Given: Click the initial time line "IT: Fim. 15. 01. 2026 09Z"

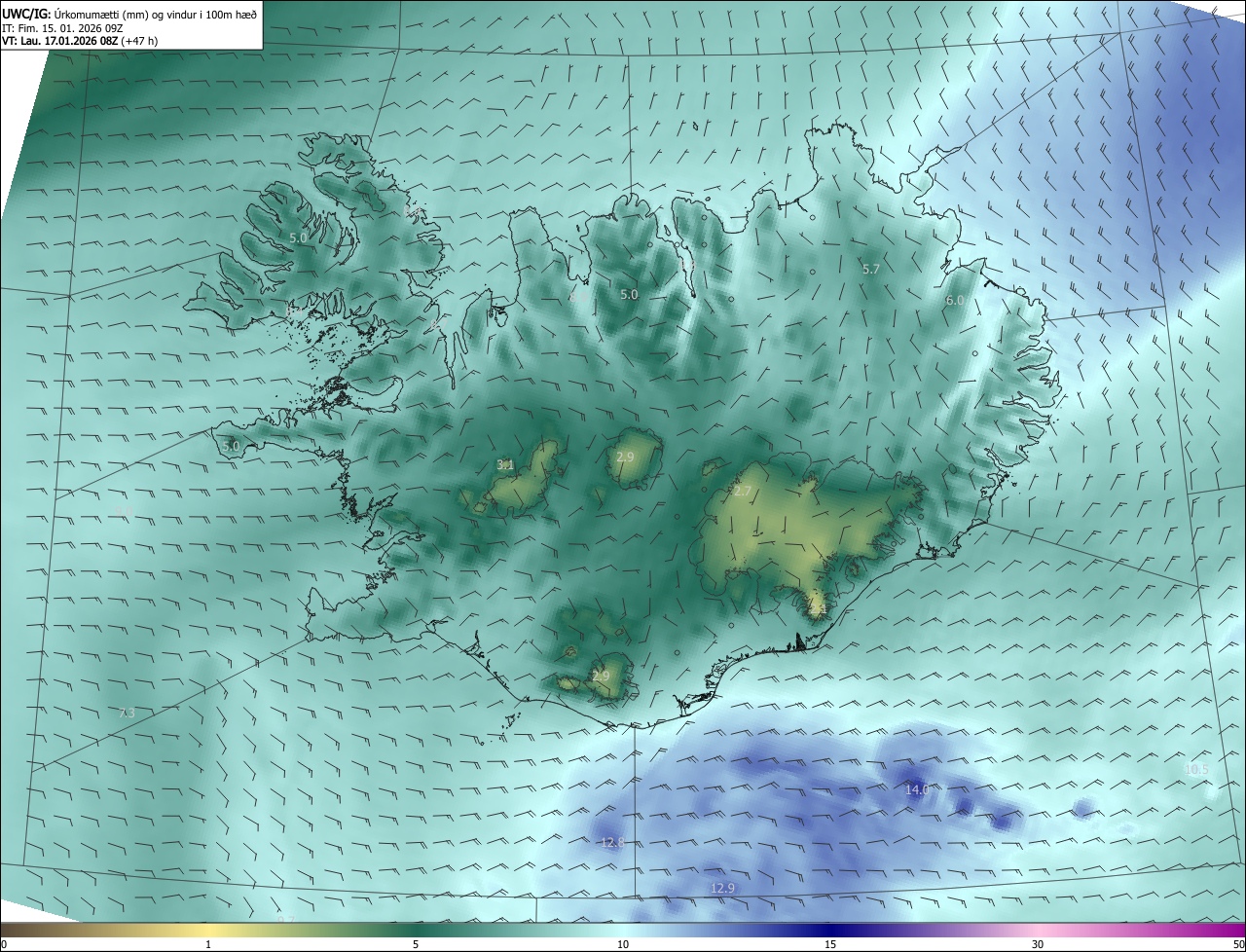Looking at the screenshot, I should pyautogui.click(x=61, y=27).
